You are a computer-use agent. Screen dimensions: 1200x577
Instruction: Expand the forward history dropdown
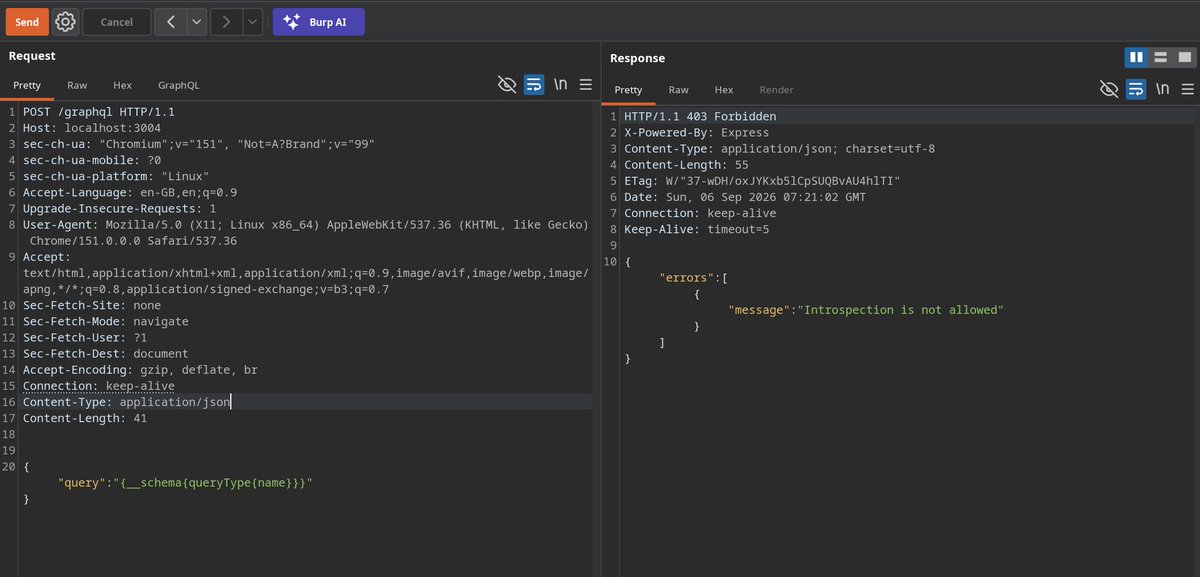click(252, 22)
